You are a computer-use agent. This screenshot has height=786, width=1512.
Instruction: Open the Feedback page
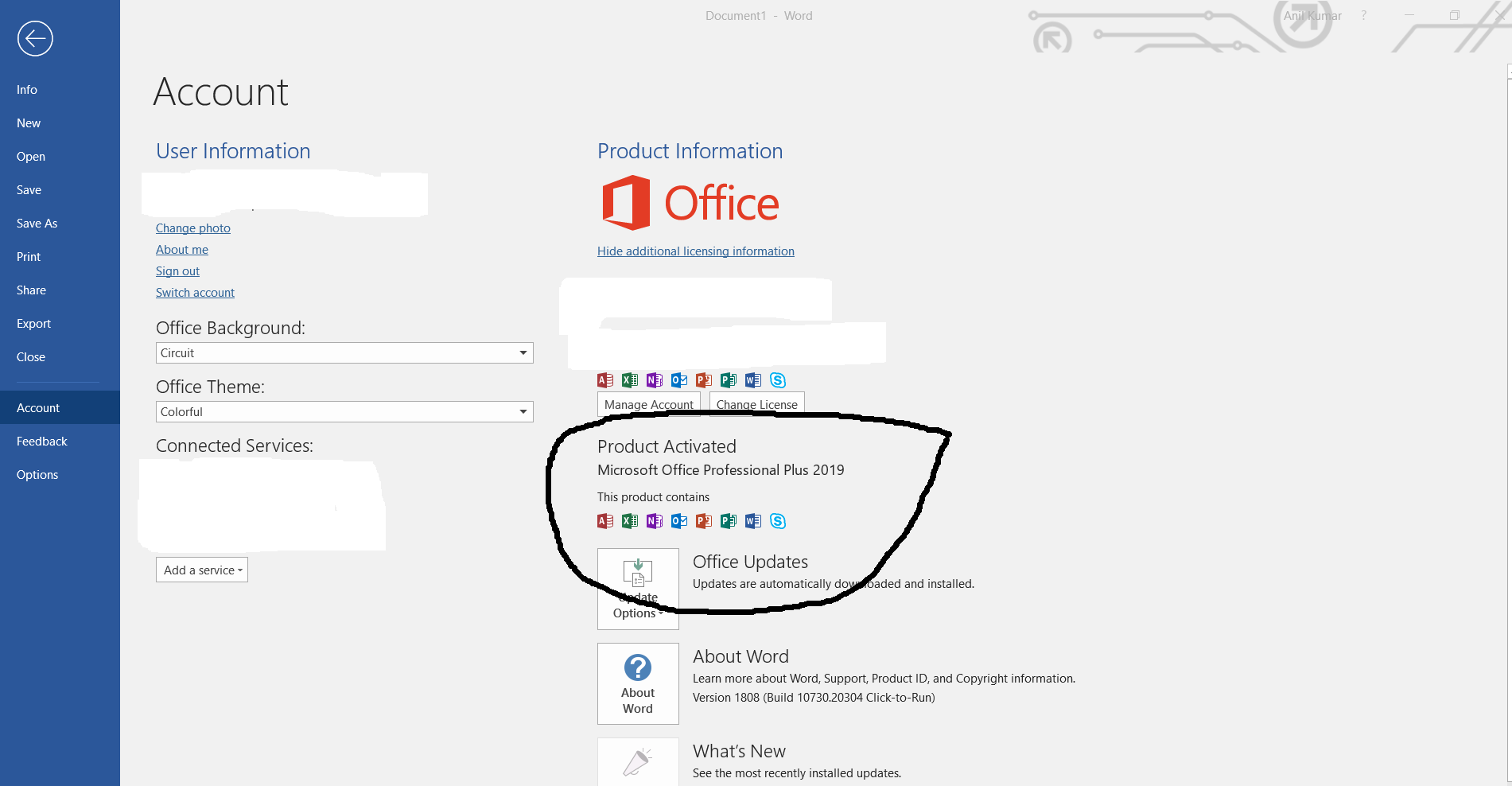pyautogui.click(x=60, y=442)
